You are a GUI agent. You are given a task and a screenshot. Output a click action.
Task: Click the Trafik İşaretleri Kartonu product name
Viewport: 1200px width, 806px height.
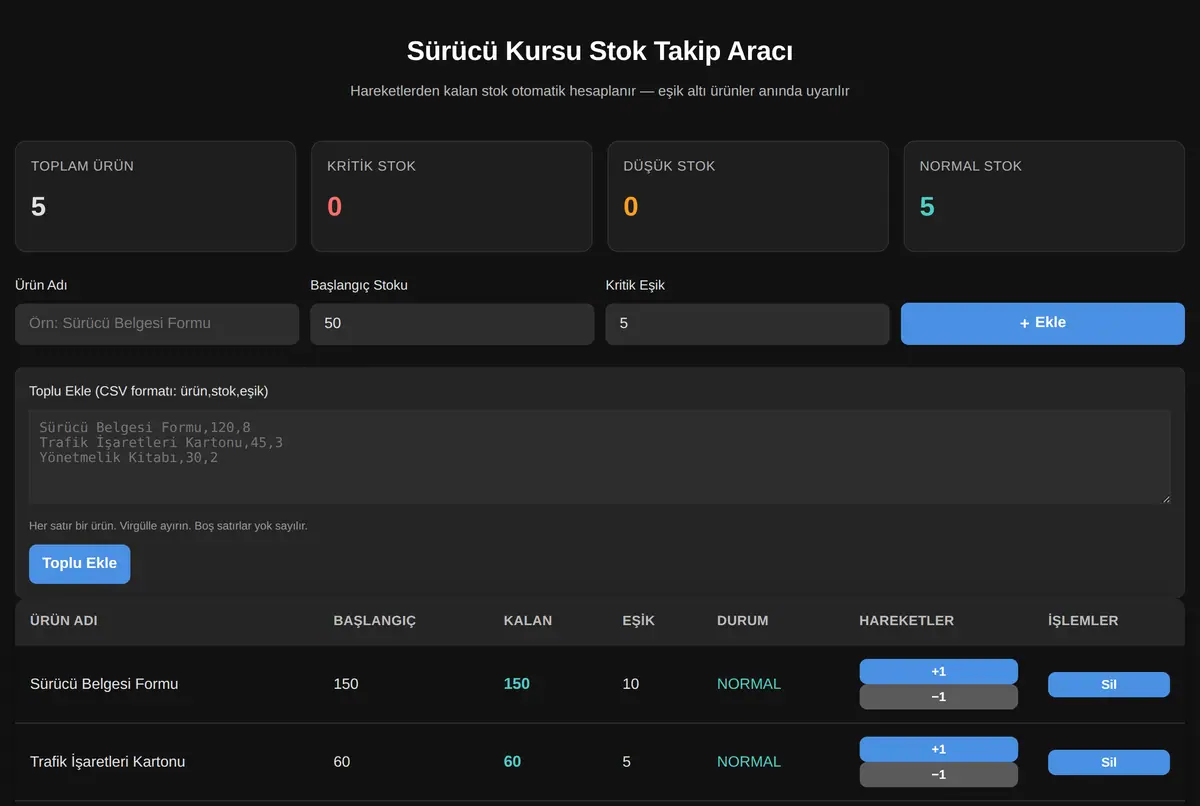tap(107, 762)
